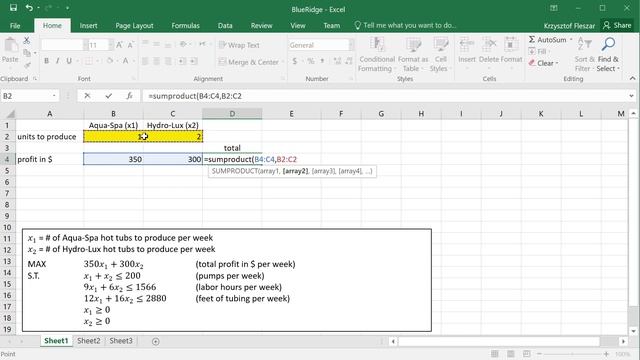Click the Select All corner triangle

[x=9, y=114]
